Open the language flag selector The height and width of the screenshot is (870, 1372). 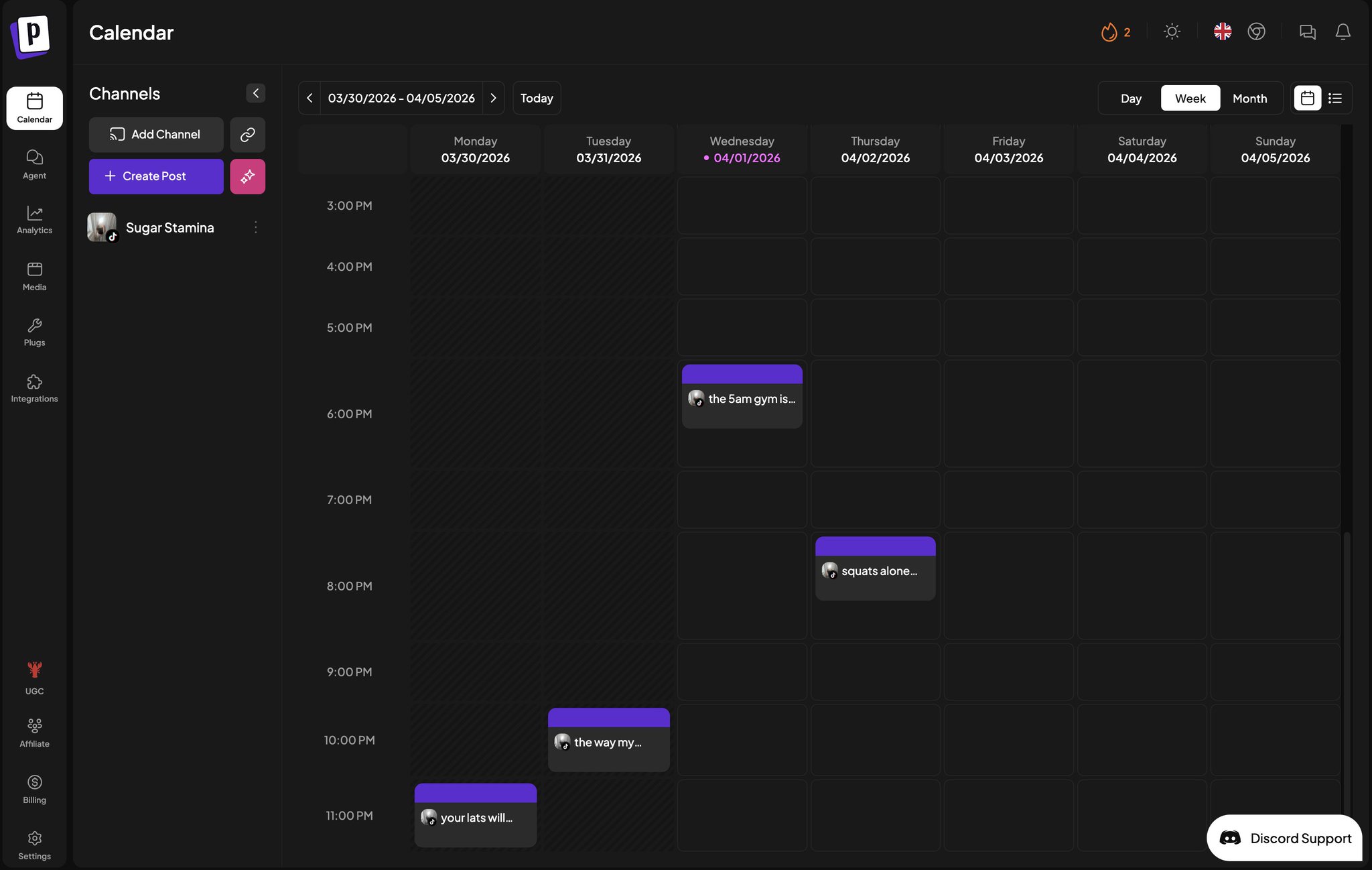[1222, 32]
